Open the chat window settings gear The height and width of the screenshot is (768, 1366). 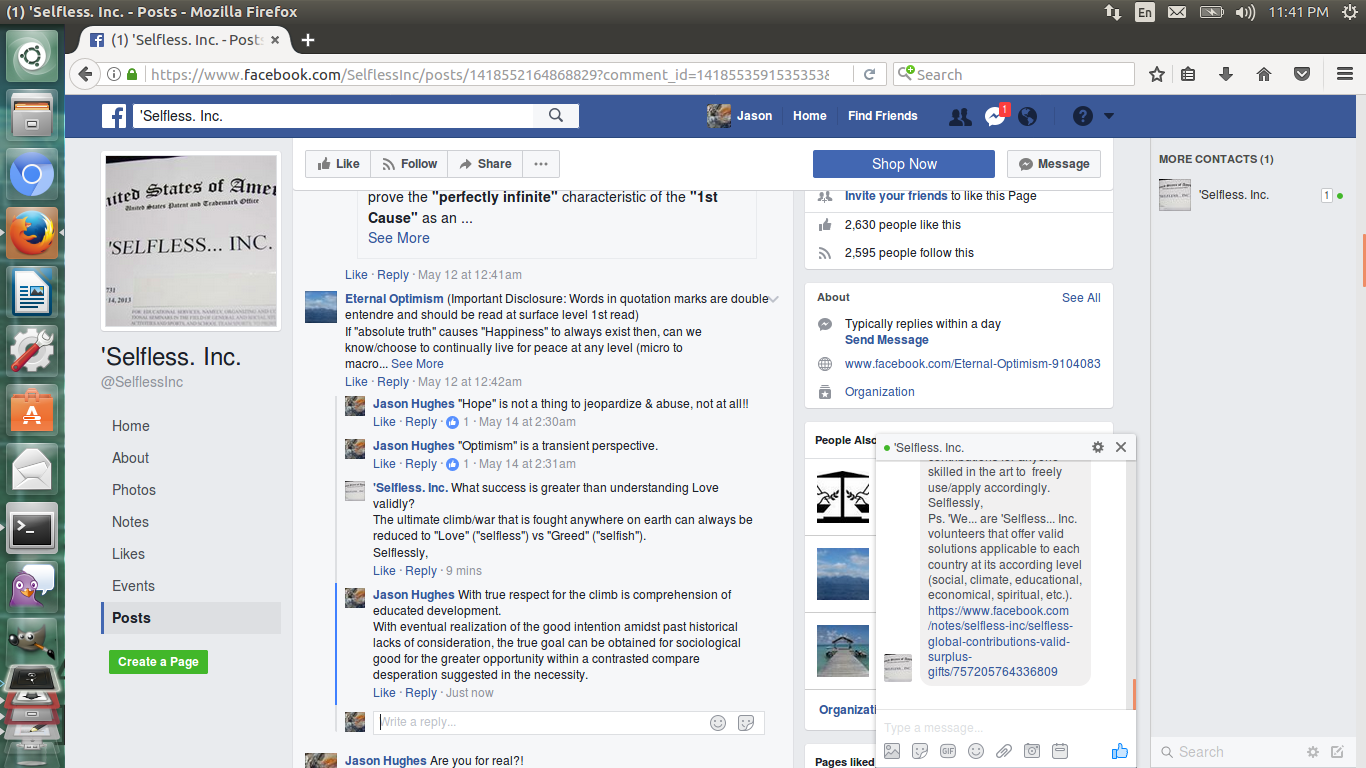tap(1098, 447)
